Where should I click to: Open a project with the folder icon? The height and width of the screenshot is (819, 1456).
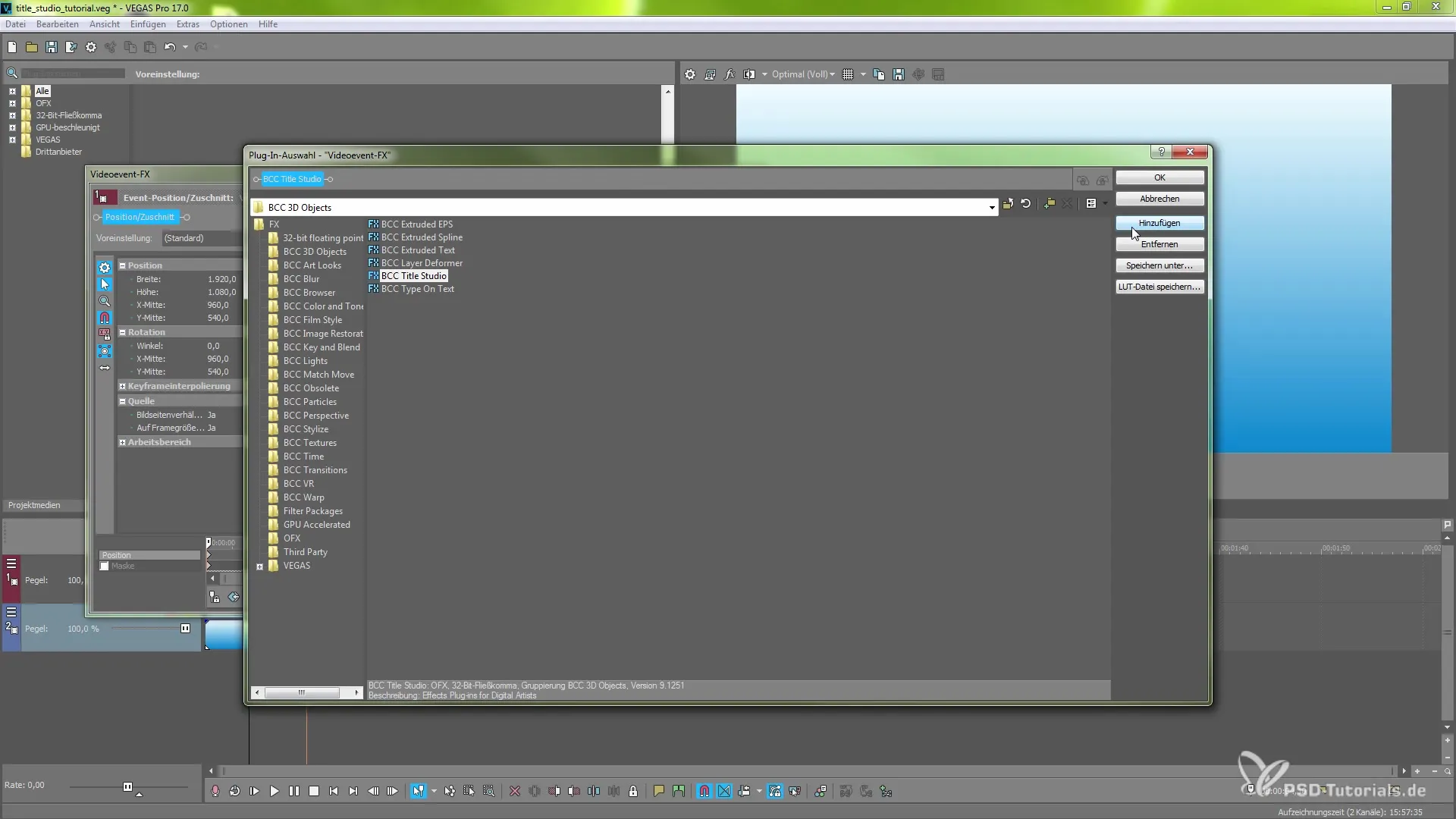pos(32,47)
